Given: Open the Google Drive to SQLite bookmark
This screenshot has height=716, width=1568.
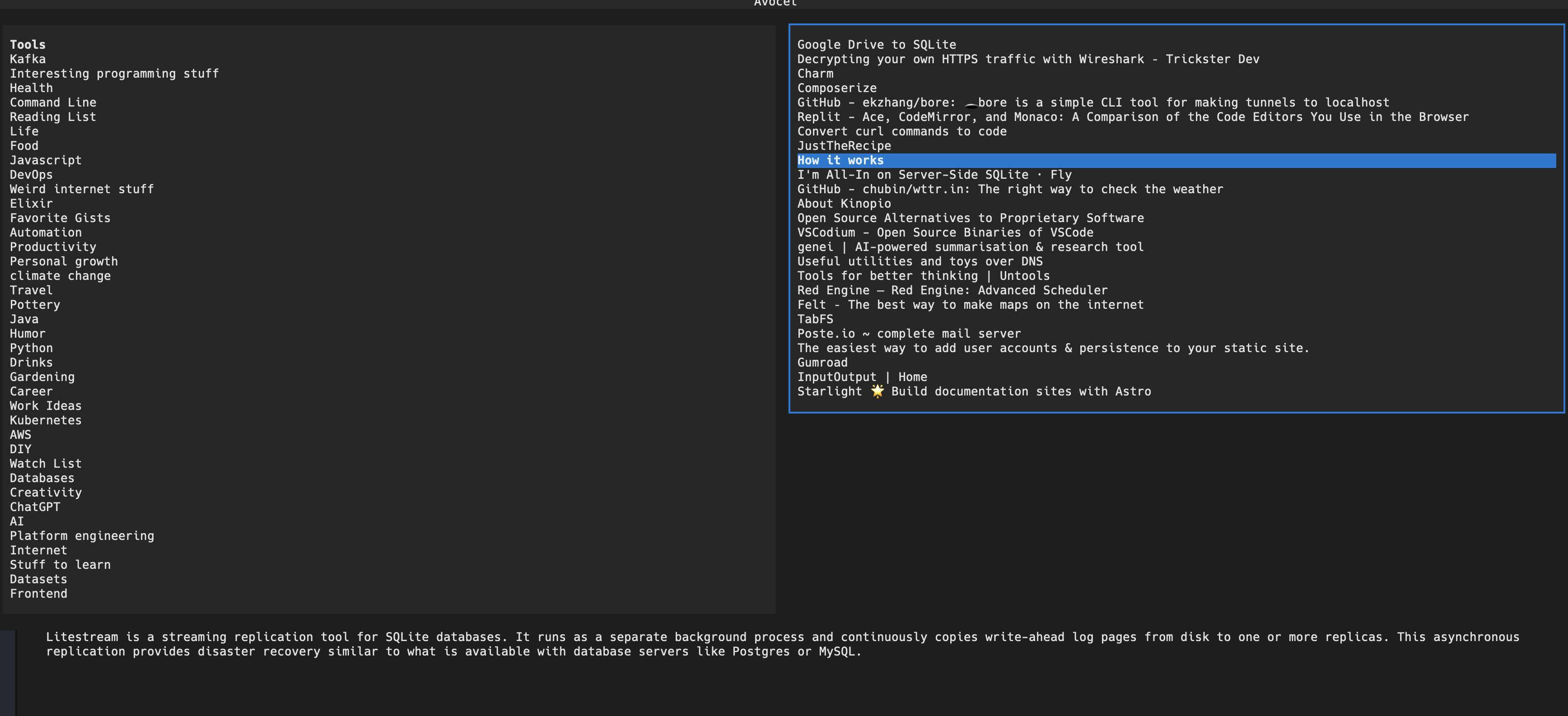Looking at the screenshot, I should click(877, 44).
